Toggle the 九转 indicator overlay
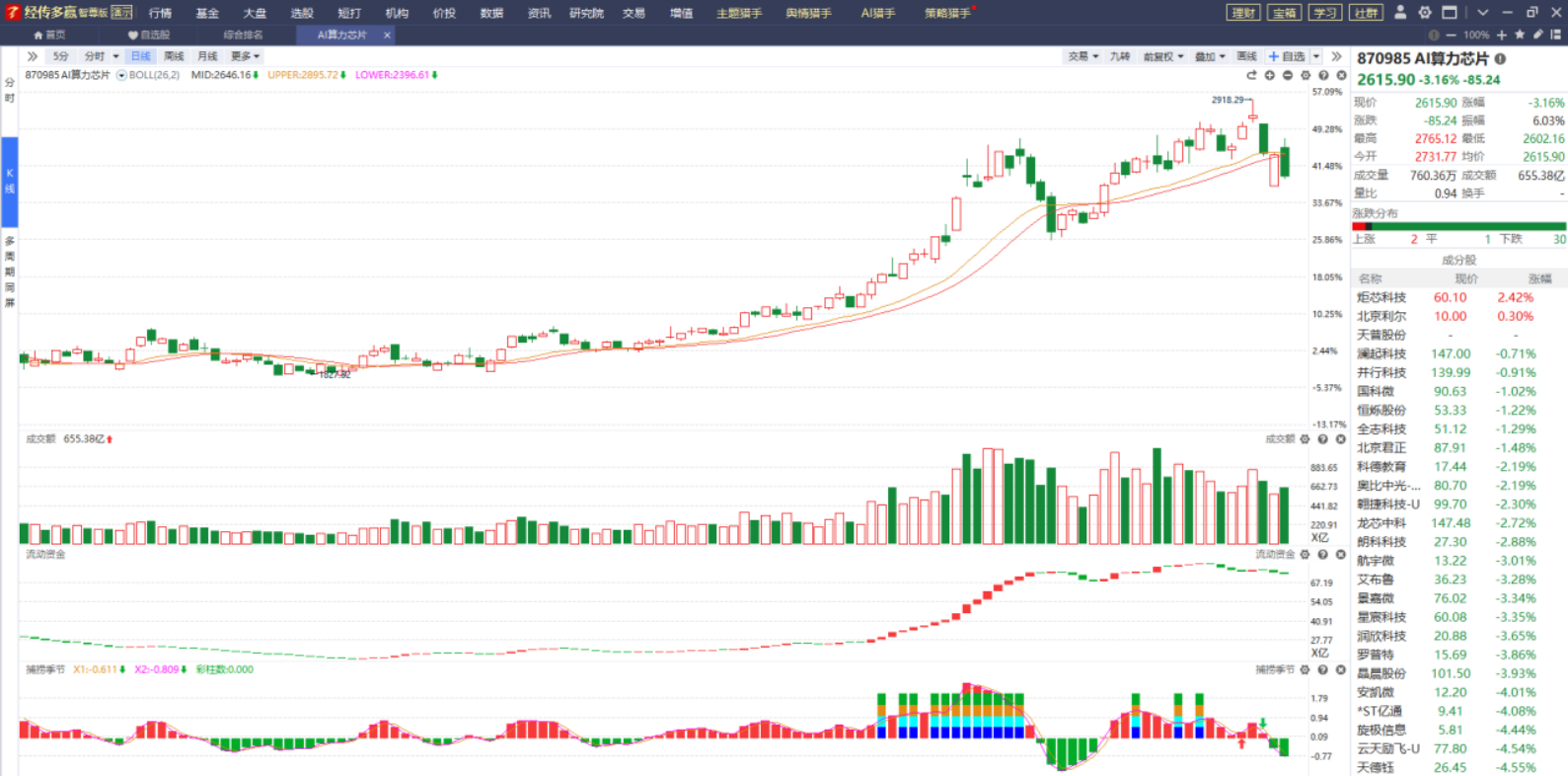Screen dimensions: 1568x776 tap(1120, 56)
